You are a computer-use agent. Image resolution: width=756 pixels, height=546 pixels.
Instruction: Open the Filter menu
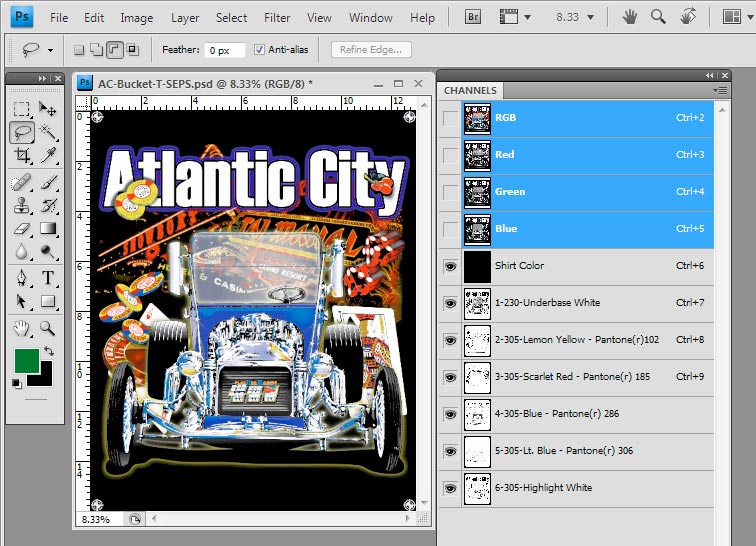277,17
